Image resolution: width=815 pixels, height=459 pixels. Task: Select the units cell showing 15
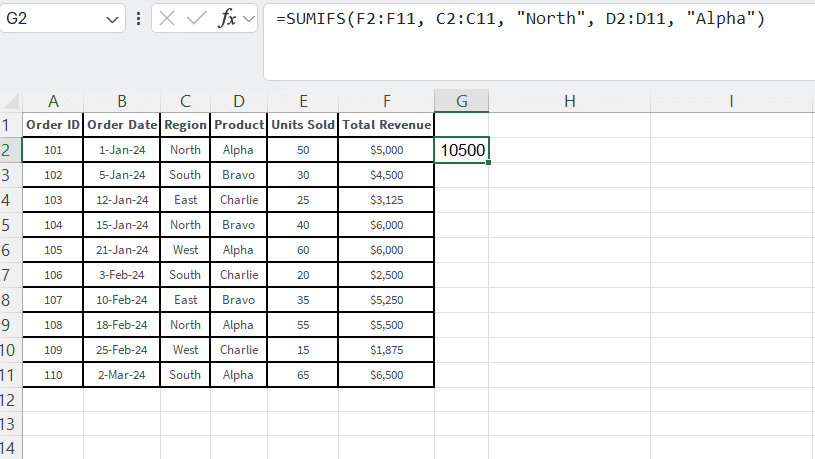[x=303, y=350]
